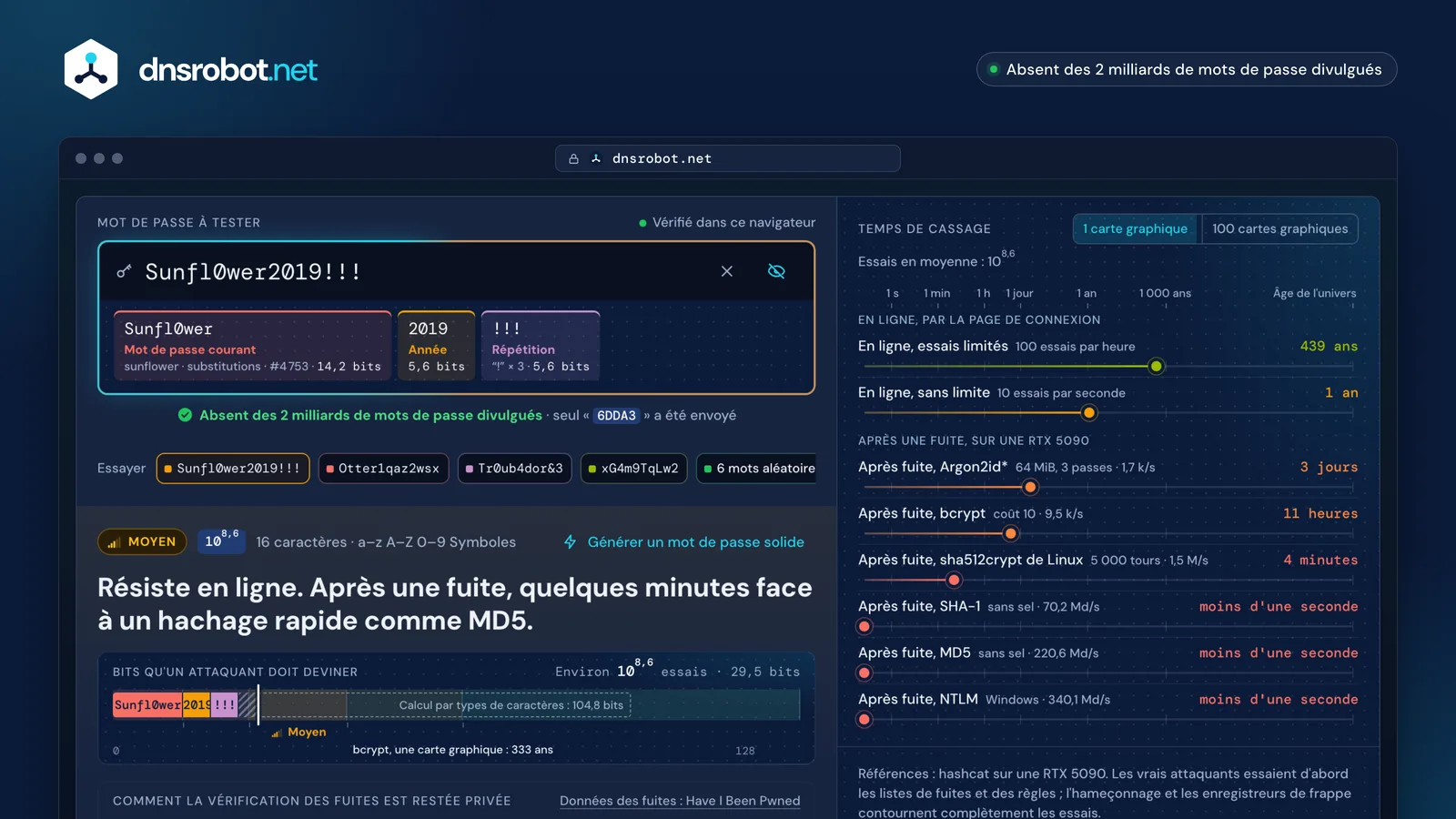
Task: Try the xG4m9TqLw2 example password
Action: 633,469
